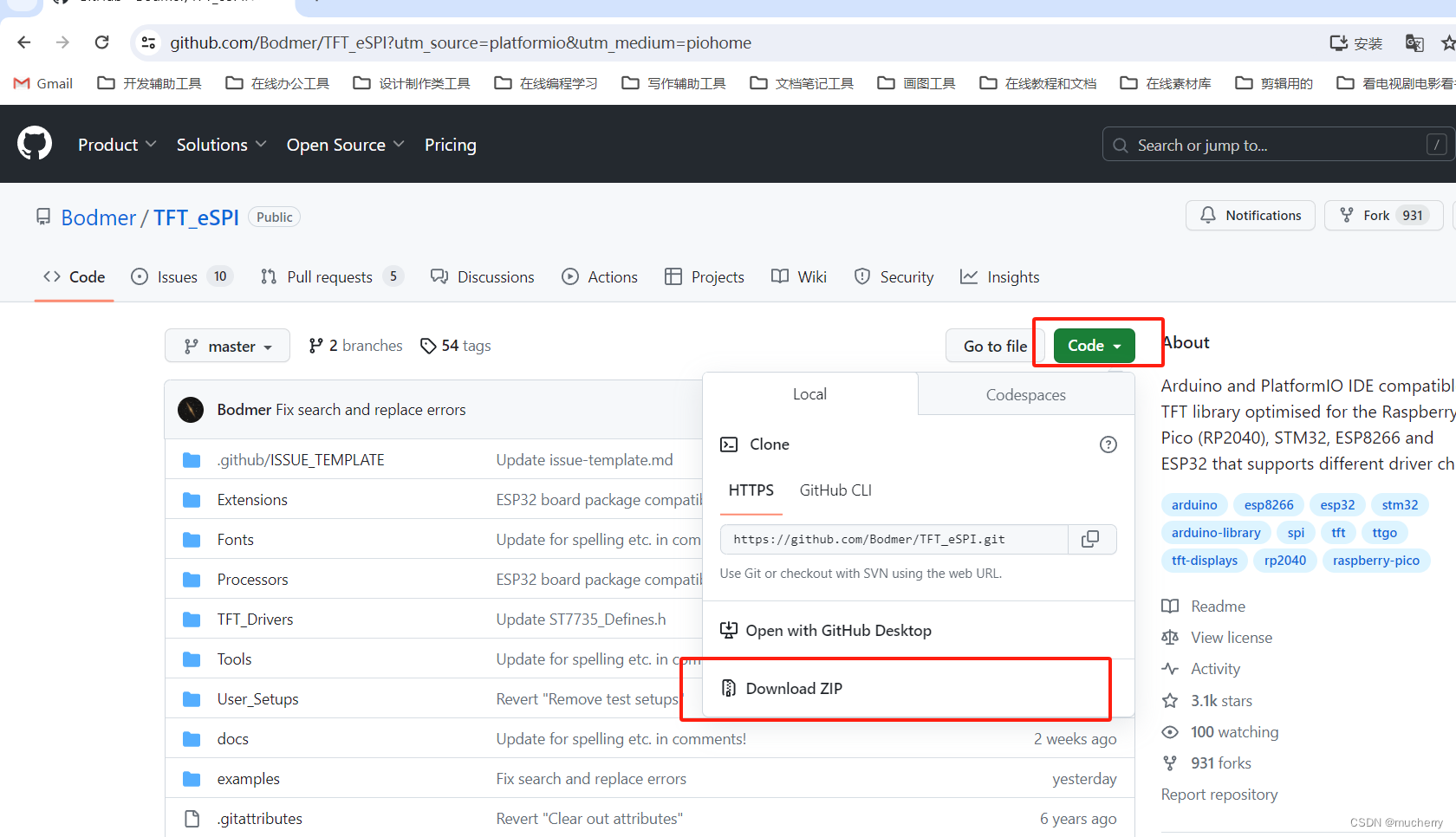The image size is (1456, 837).
Task: Click the Report repository link
Action: point(1219,795)
